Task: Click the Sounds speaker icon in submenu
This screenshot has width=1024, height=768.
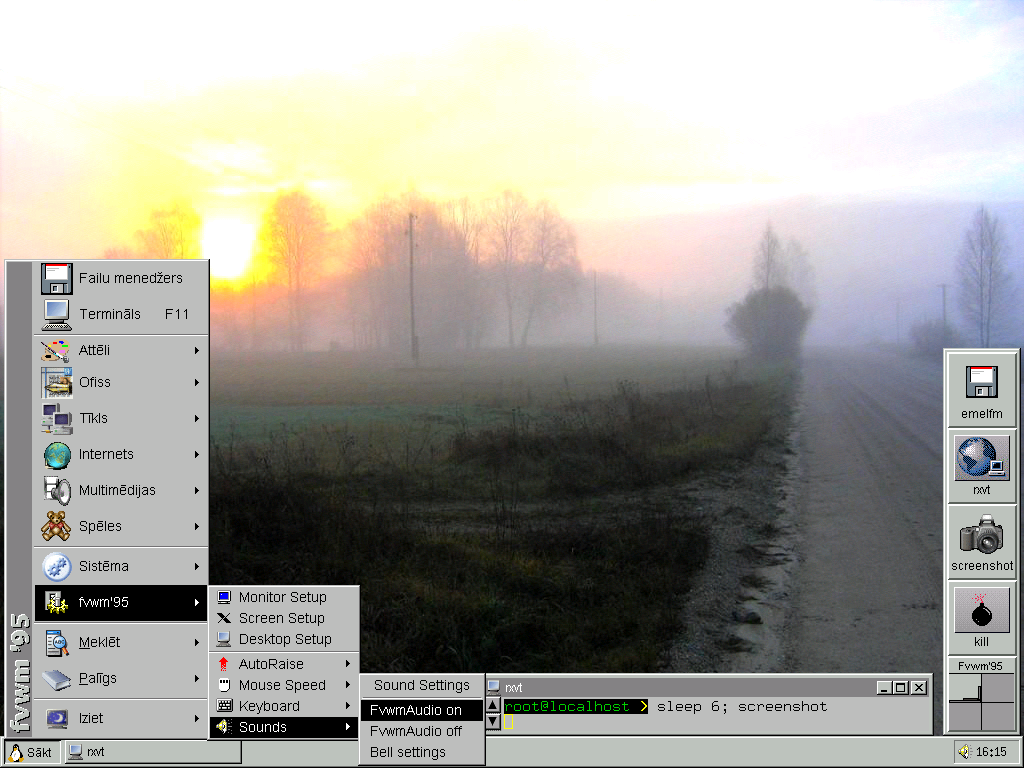Action: (224, 727)
